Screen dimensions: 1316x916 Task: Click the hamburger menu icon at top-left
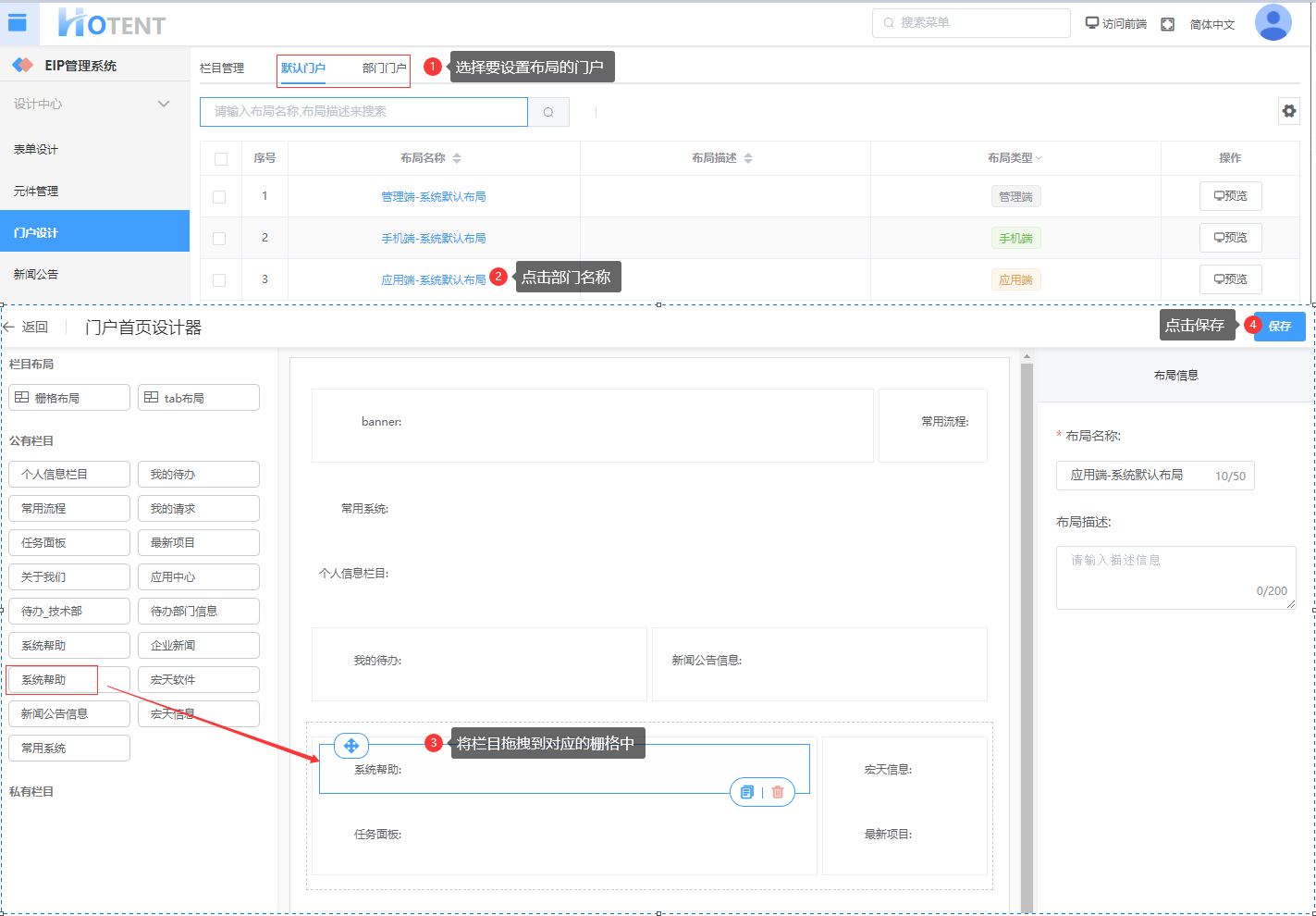coord(18,23)
